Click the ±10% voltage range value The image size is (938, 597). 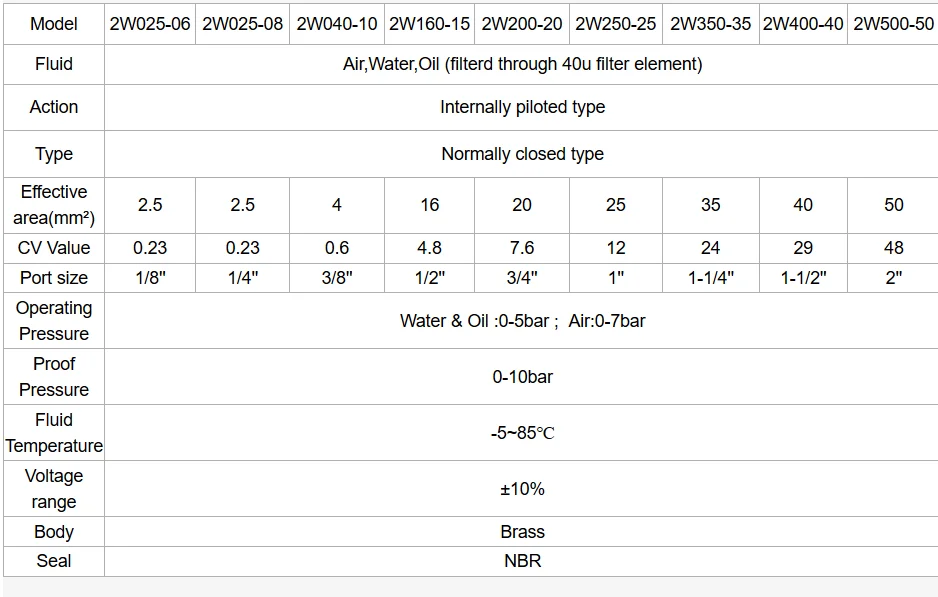(x=522, y=489)
